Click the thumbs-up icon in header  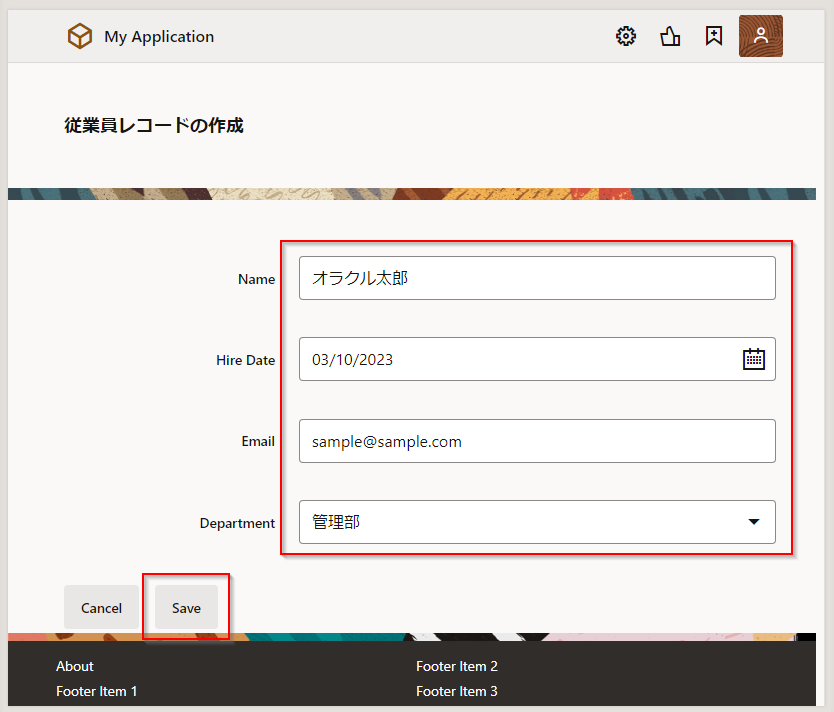pos(670,37)
